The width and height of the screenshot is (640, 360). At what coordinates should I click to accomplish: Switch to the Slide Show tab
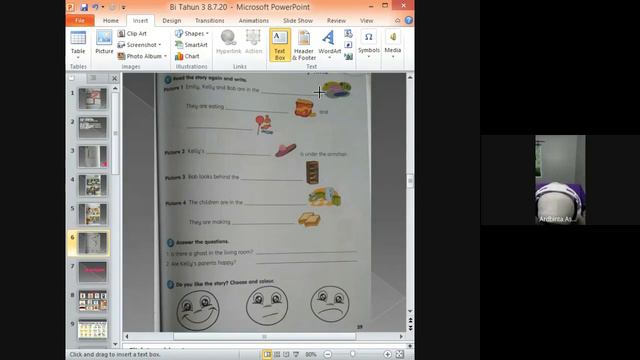coord(298,20)
